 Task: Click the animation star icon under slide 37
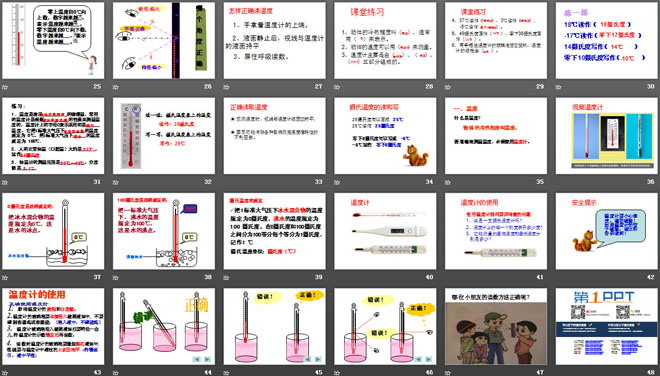[5, 277]
